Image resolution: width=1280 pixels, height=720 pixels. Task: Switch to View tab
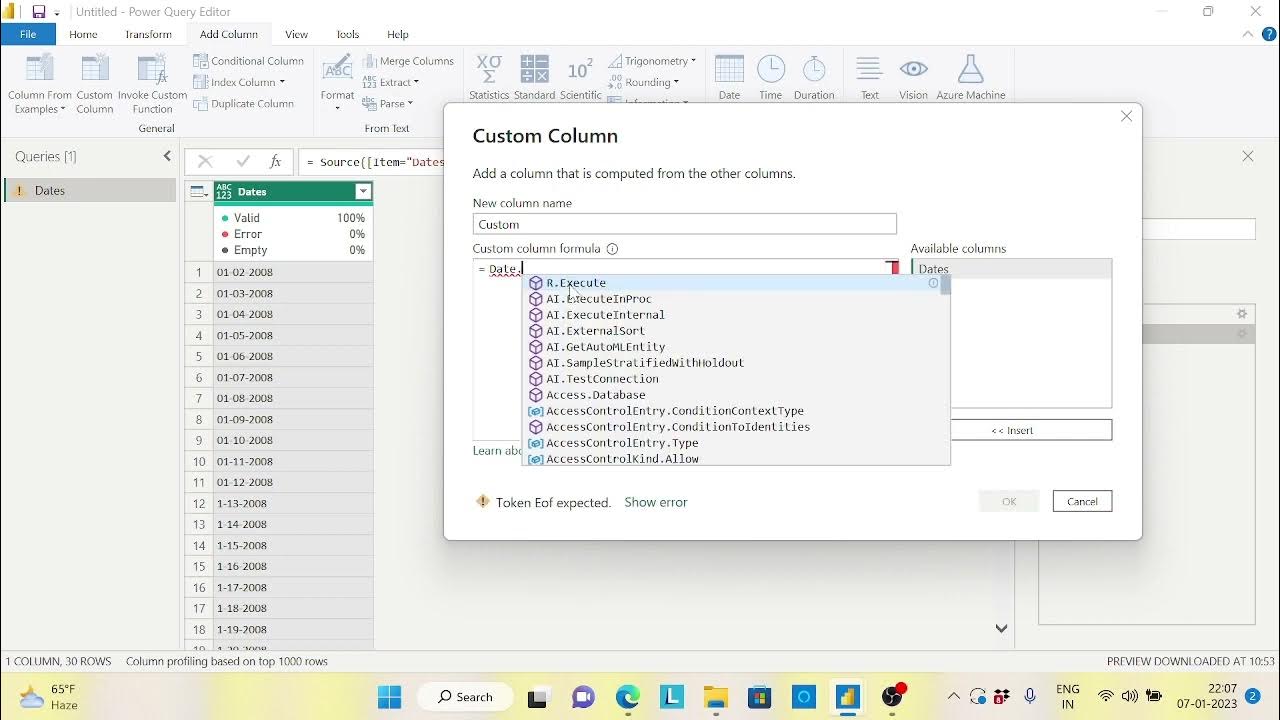pyautogui.click(x=296, y=34)
